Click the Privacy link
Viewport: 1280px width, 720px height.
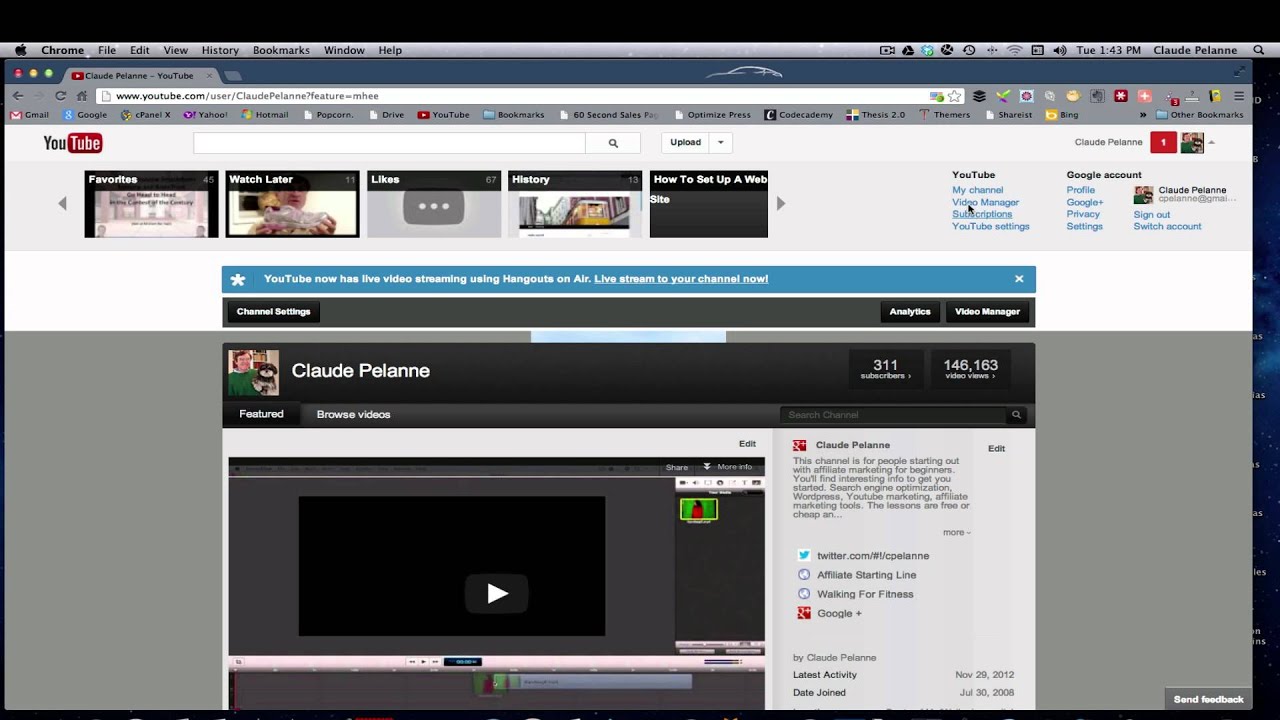coord(1082,214)
